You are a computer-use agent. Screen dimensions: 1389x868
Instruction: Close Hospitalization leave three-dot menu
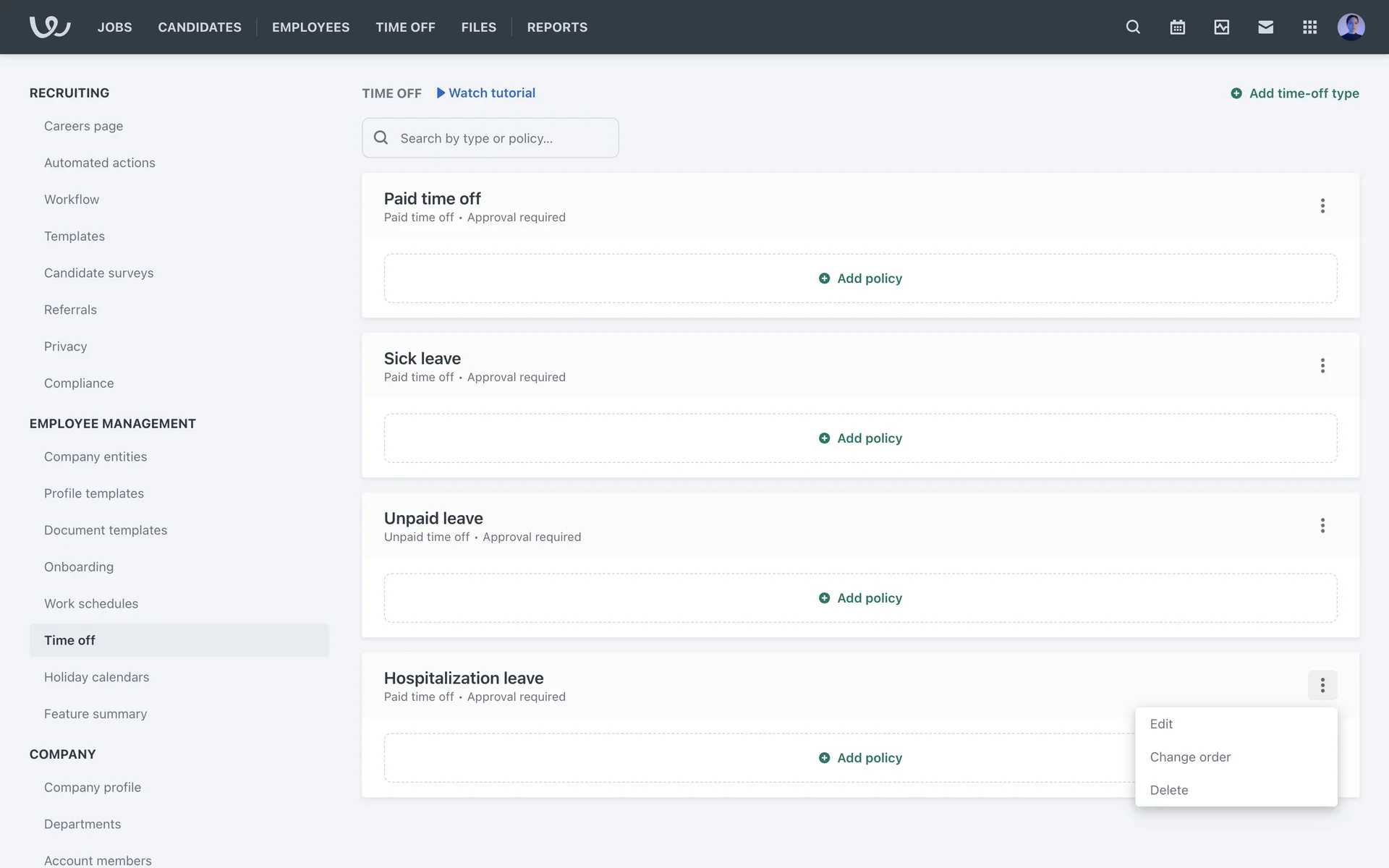tap(1322, 685)
